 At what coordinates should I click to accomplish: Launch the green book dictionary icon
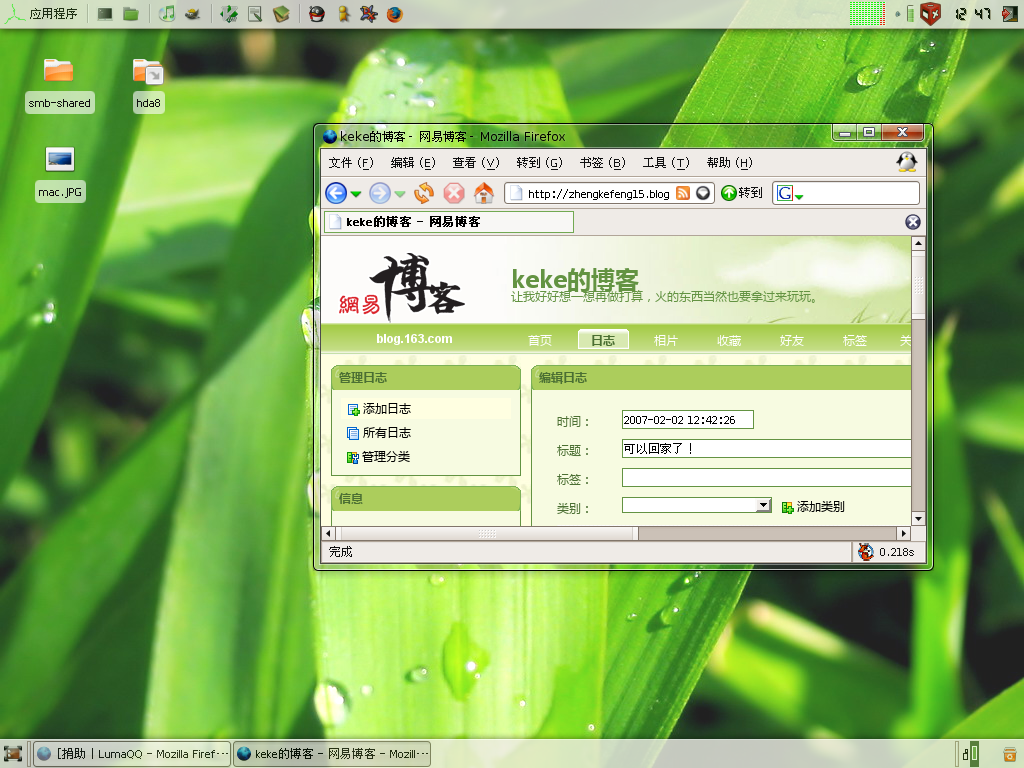point(281,14)
